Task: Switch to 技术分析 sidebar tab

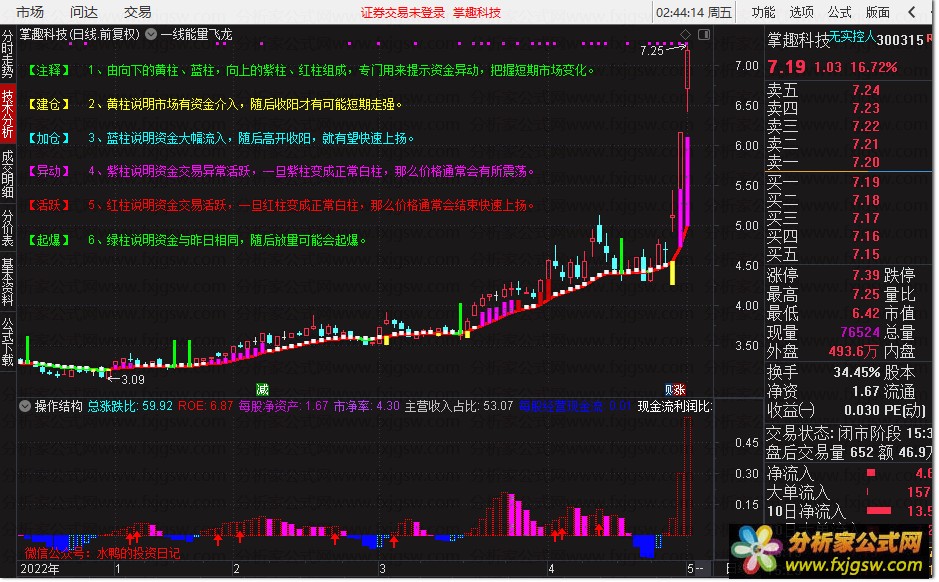Action: point(7,114)
